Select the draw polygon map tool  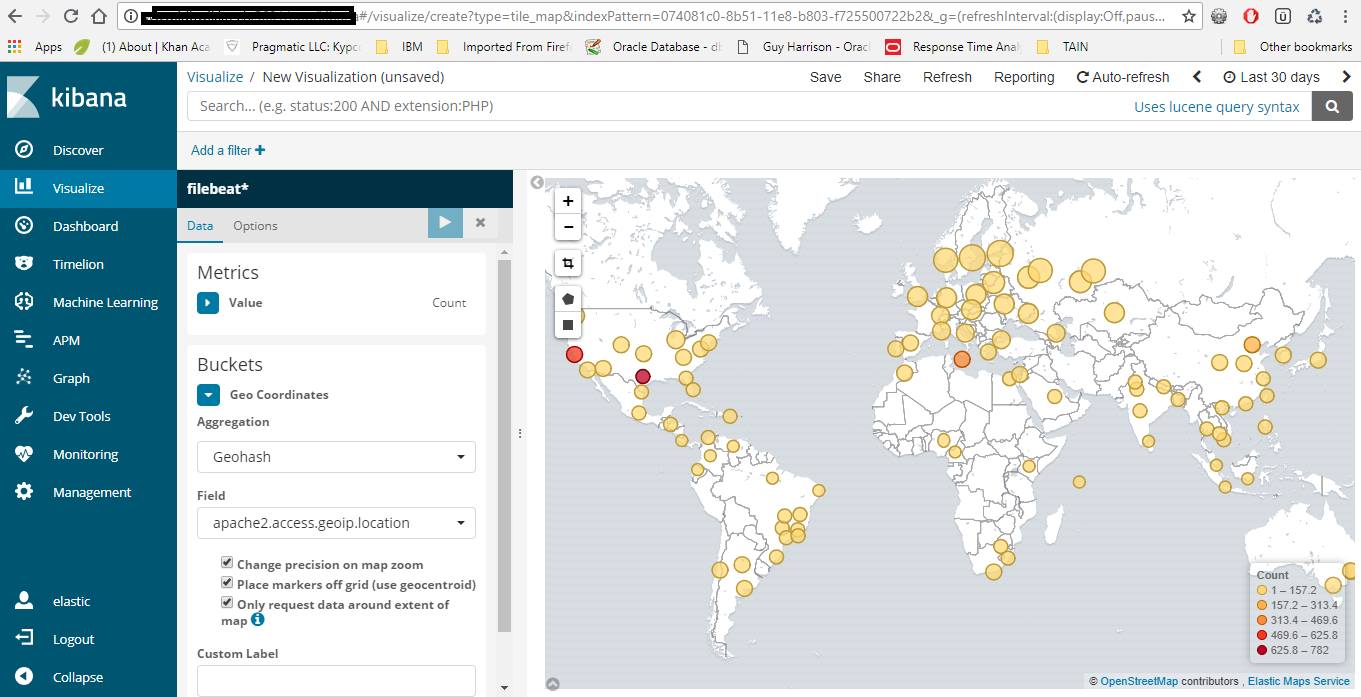568,299
